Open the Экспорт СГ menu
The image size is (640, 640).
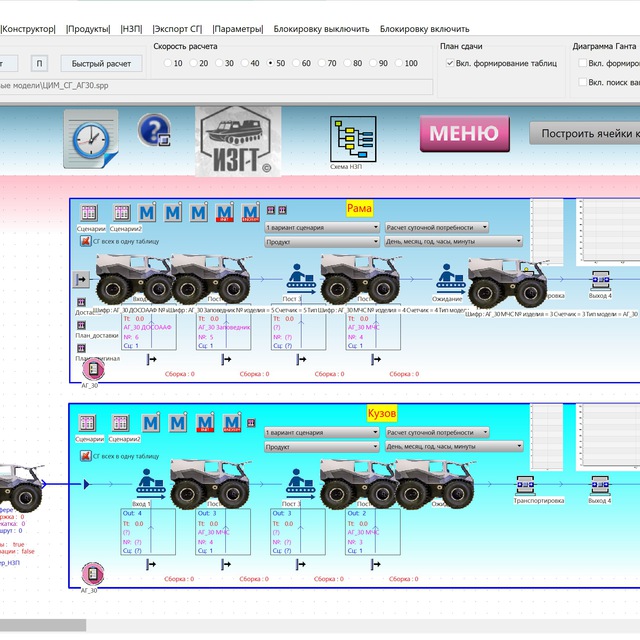[178, 29]
